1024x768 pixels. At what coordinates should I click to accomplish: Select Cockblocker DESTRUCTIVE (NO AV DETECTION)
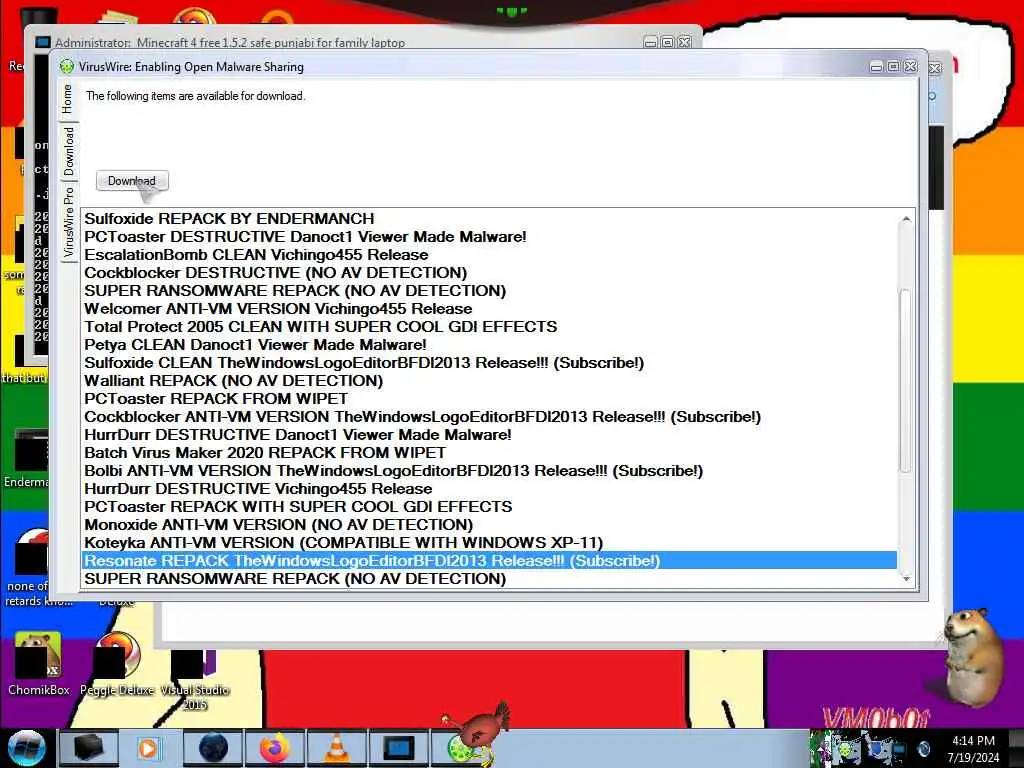click(x=490, y=273)
